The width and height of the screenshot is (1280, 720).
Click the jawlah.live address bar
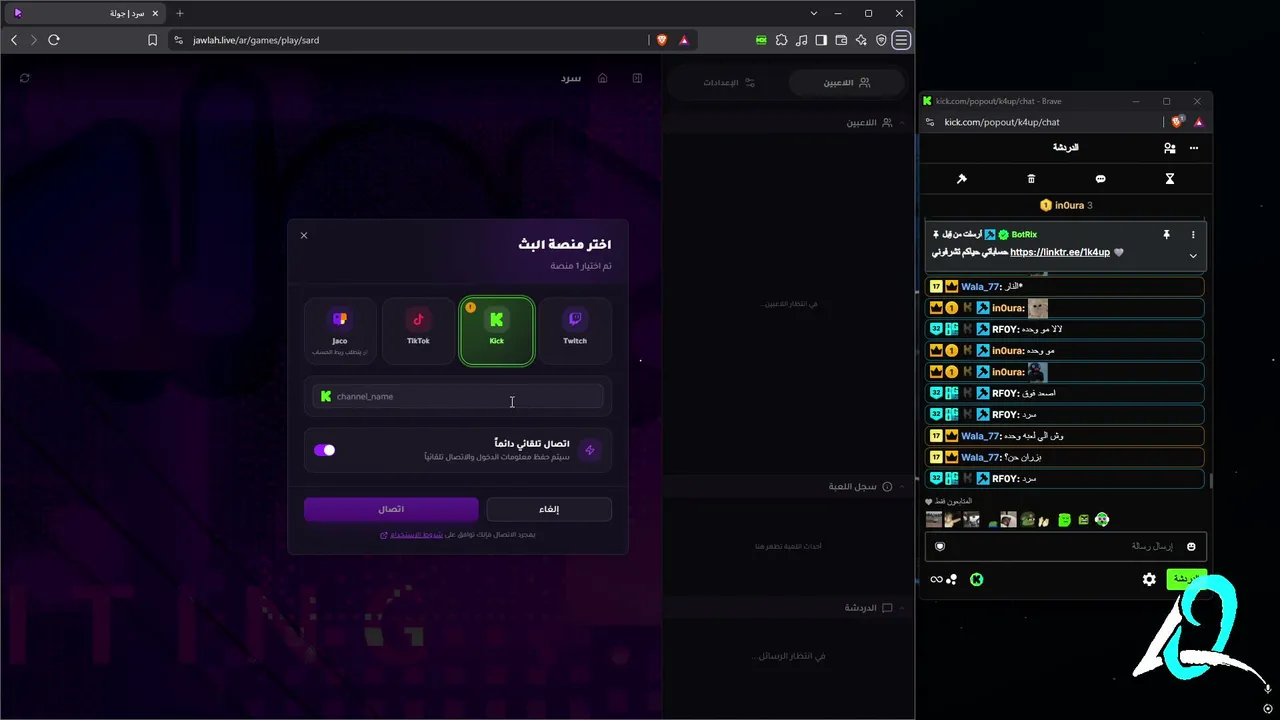[410, 40]
